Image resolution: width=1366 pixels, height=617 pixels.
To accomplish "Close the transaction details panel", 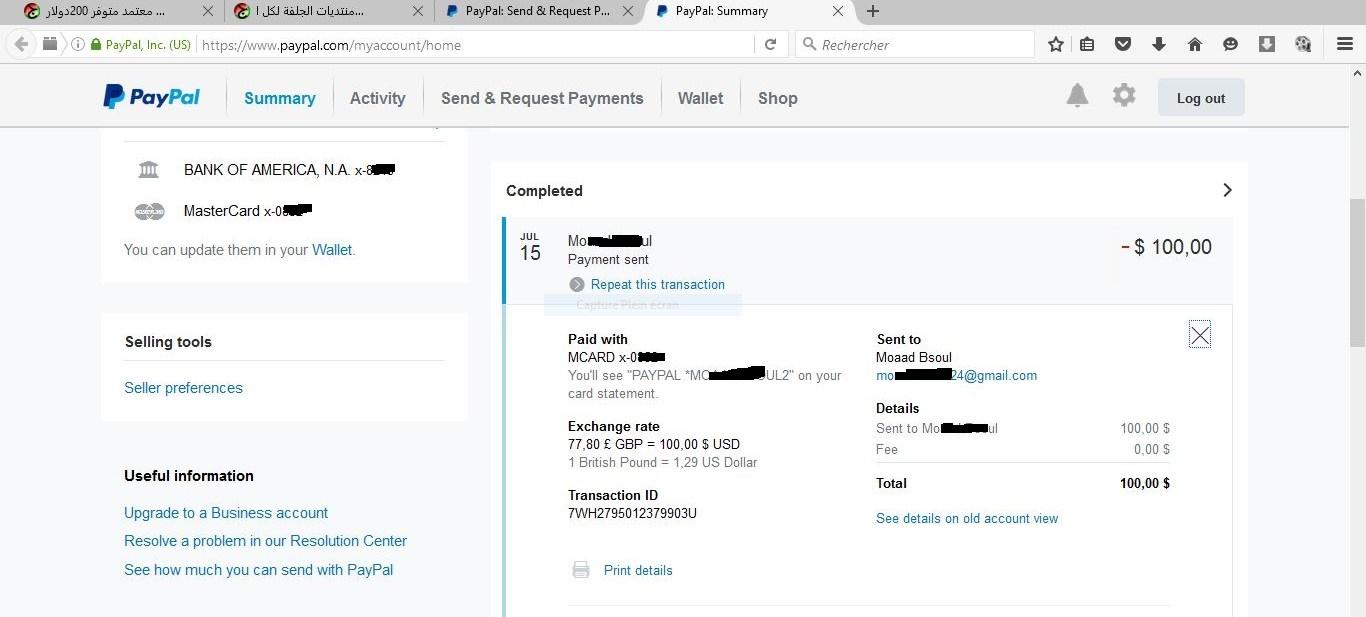I will point(1200,335).
